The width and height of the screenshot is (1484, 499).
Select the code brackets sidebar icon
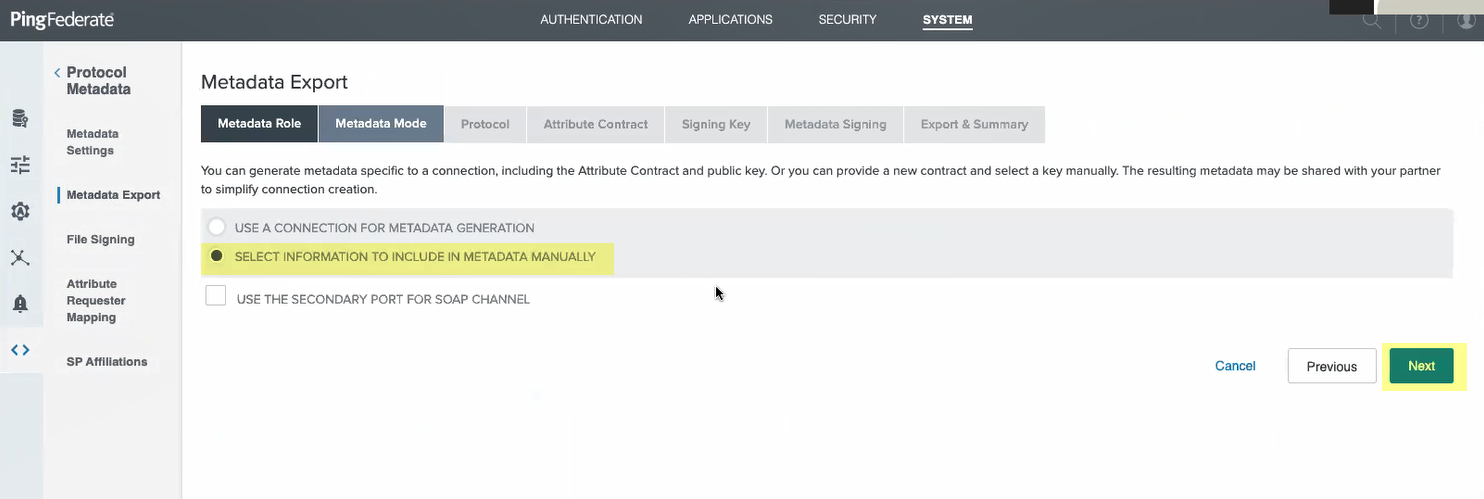point(20,350)
